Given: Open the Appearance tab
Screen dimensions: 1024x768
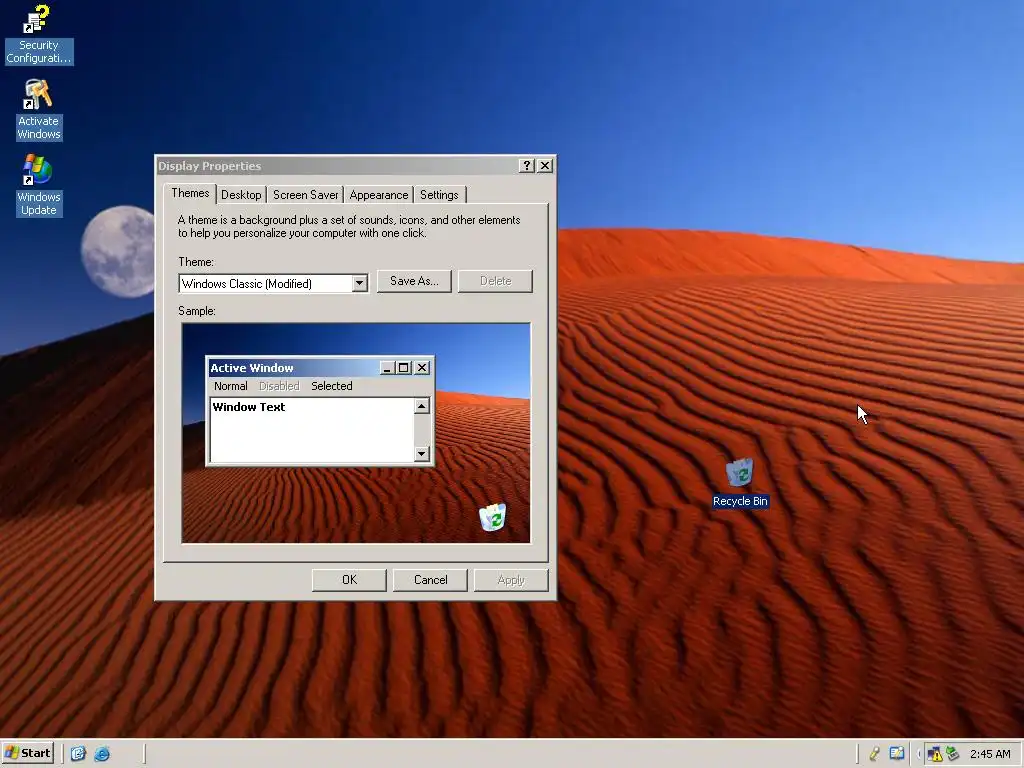Looking at the screenshot, I should (x=379, y=195).
